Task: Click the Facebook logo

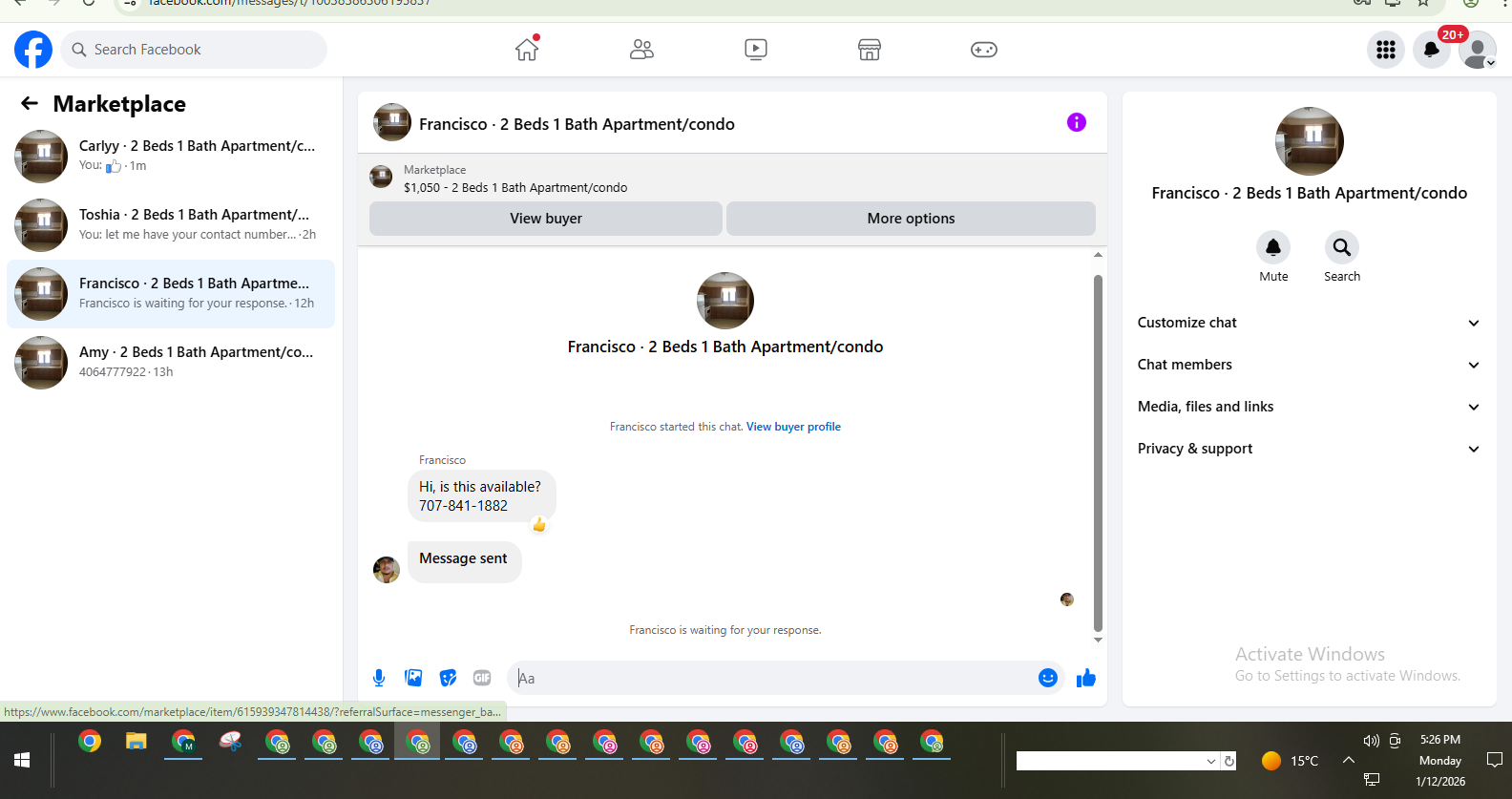Action: 33,50
